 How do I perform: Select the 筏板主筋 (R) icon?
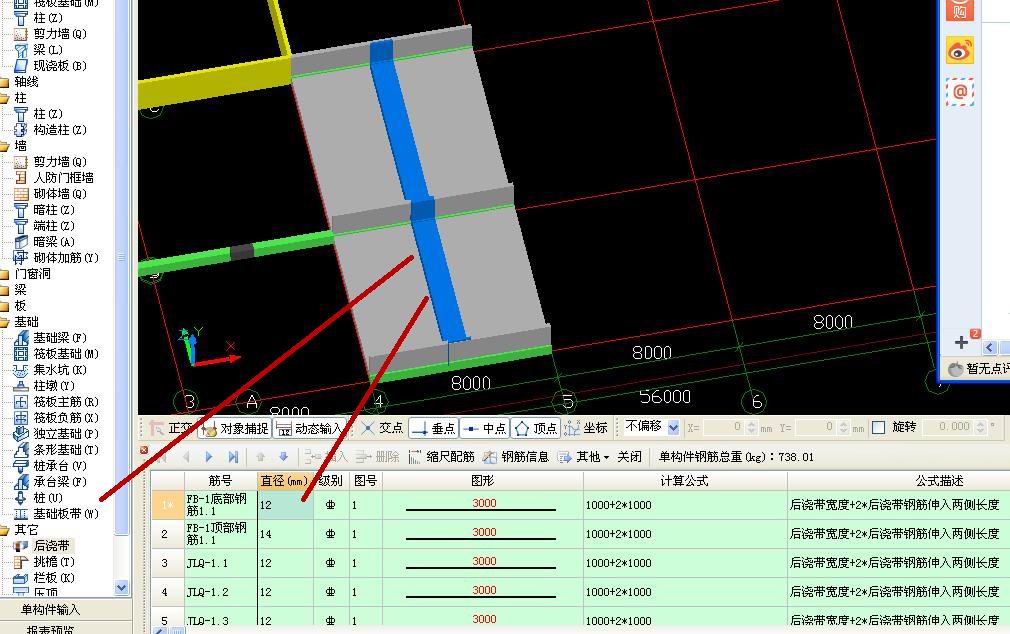pos(21,402)
